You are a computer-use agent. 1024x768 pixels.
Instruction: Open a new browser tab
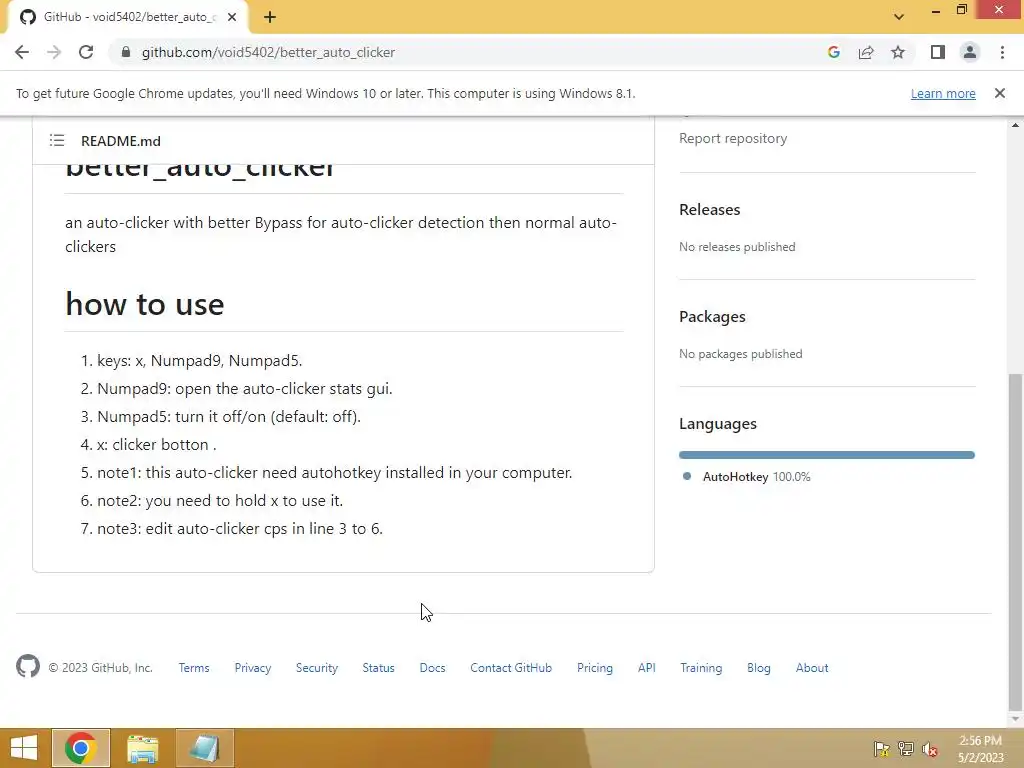(270, 17)
